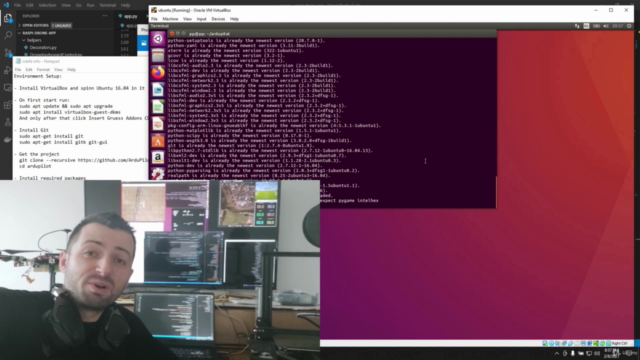This screenshot has width=640, height=360.
Task: Open VirtualBox File menu
Action: [154, 19]
